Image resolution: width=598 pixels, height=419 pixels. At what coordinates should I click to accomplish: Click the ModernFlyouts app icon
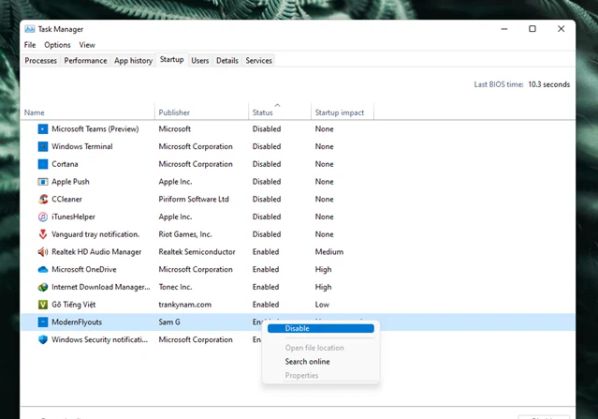pos(43,322)
